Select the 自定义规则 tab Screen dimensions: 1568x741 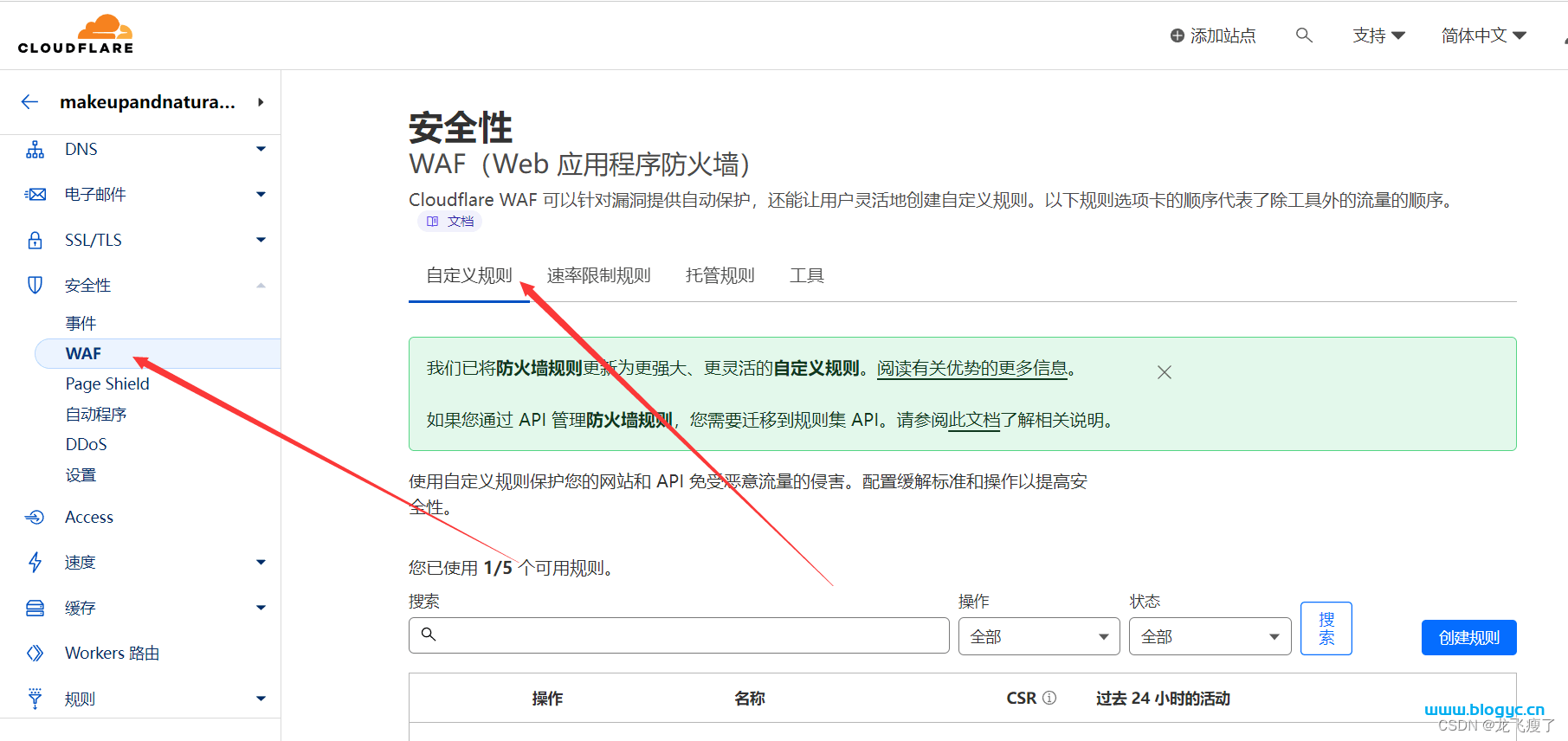click(469, 275)
